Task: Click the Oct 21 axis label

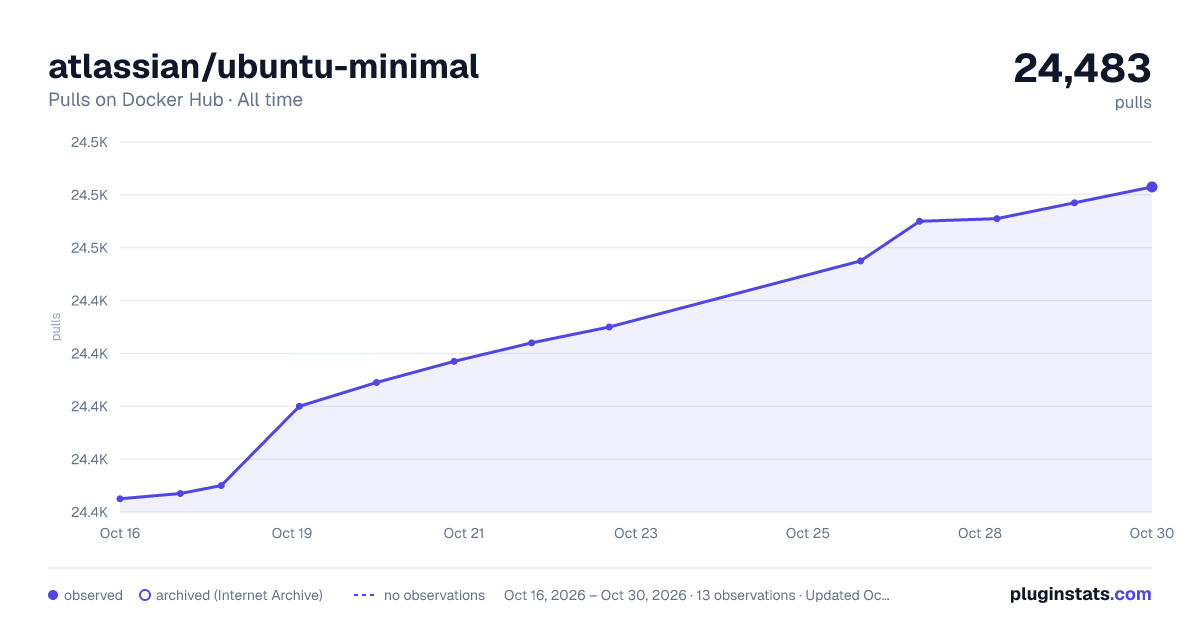Action: [464, 533]
